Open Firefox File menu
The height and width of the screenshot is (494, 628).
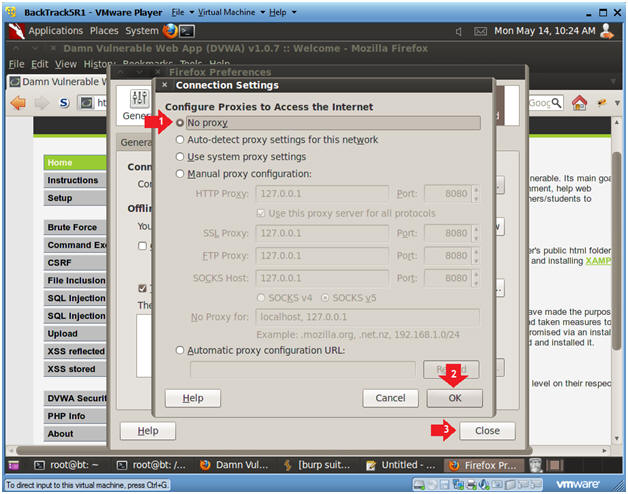tap(16, 64)
